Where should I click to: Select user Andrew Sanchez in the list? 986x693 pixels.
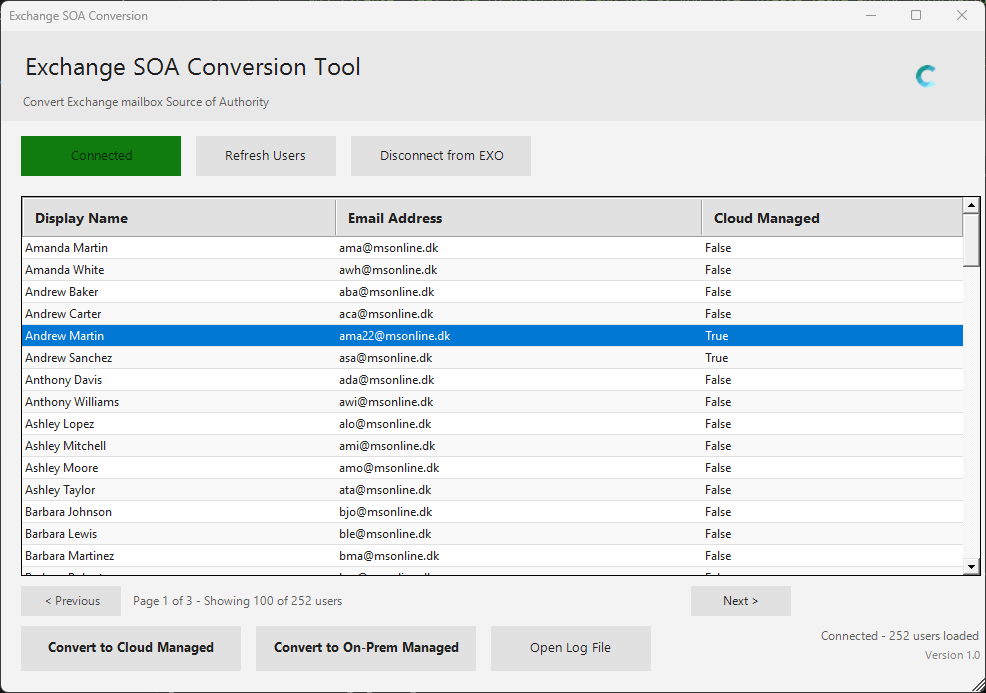coord(69,358)
